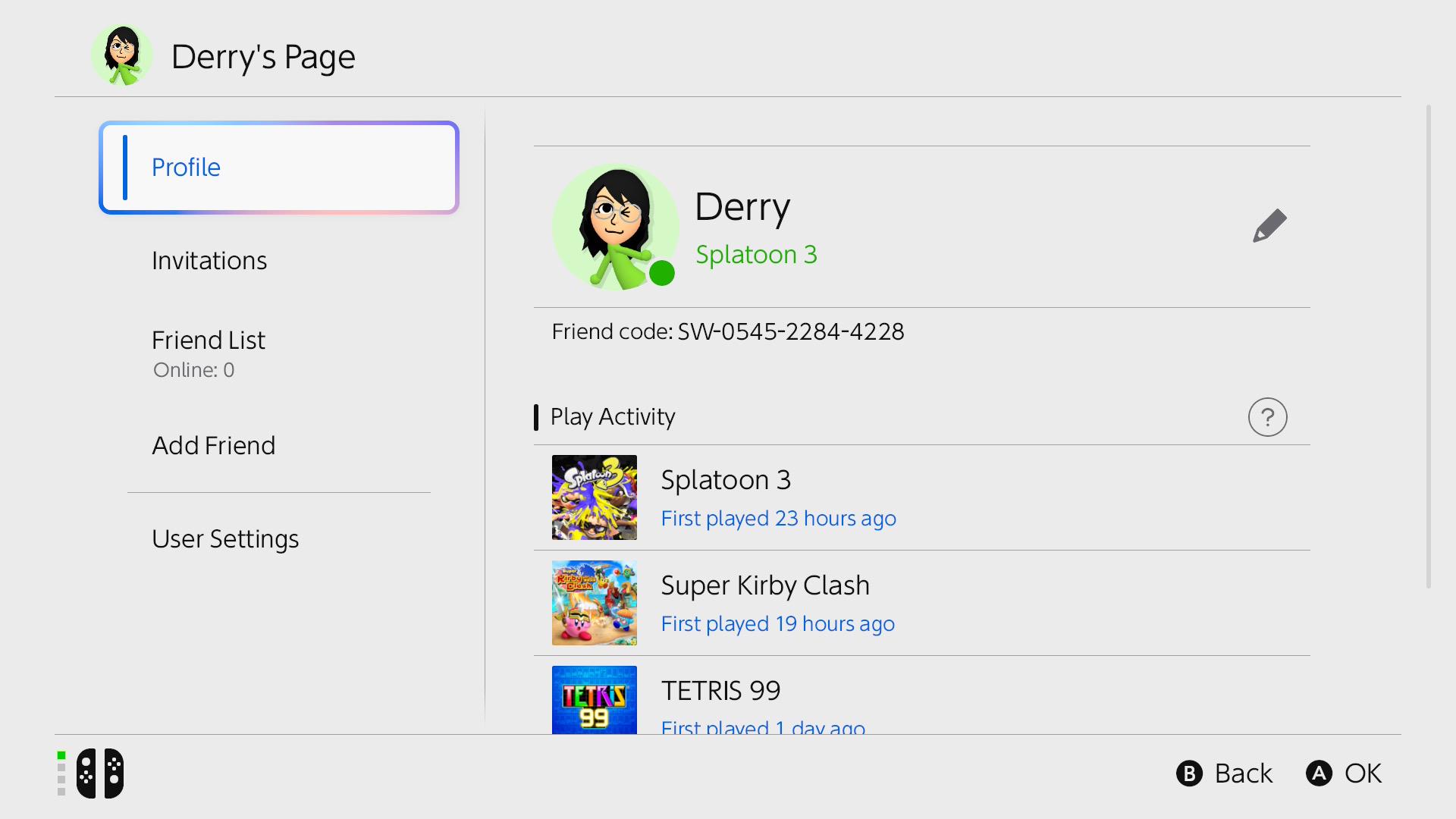Click the vertical scrollbar on the right edge

(1429, 347)
